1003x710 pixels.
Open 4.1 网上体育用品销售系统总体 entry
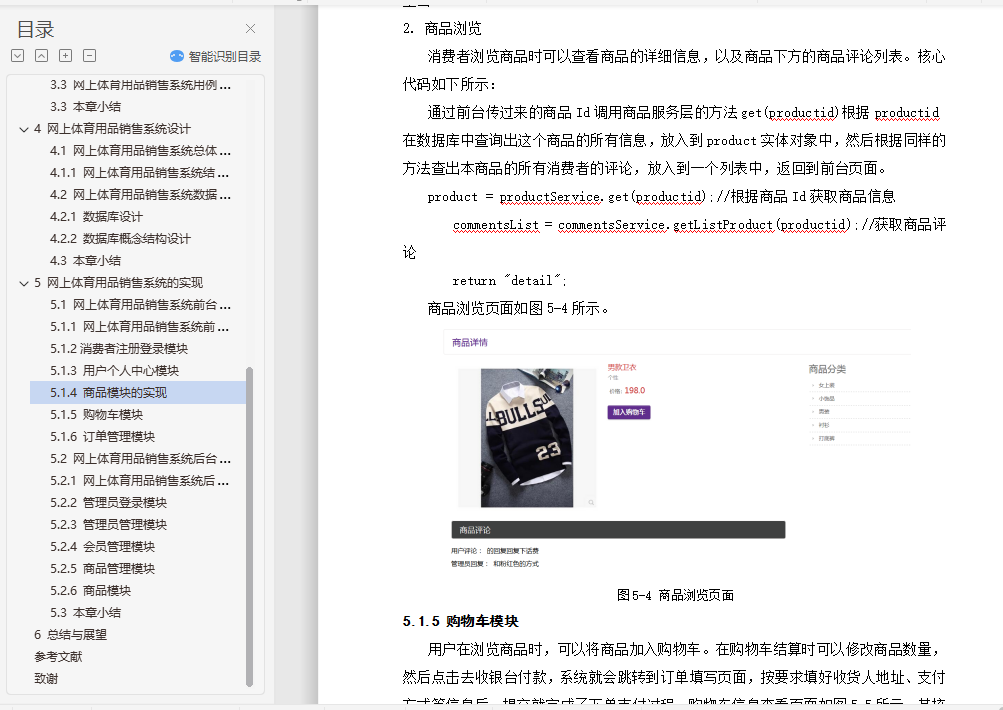pyautogui.click(x=140, y=151)
